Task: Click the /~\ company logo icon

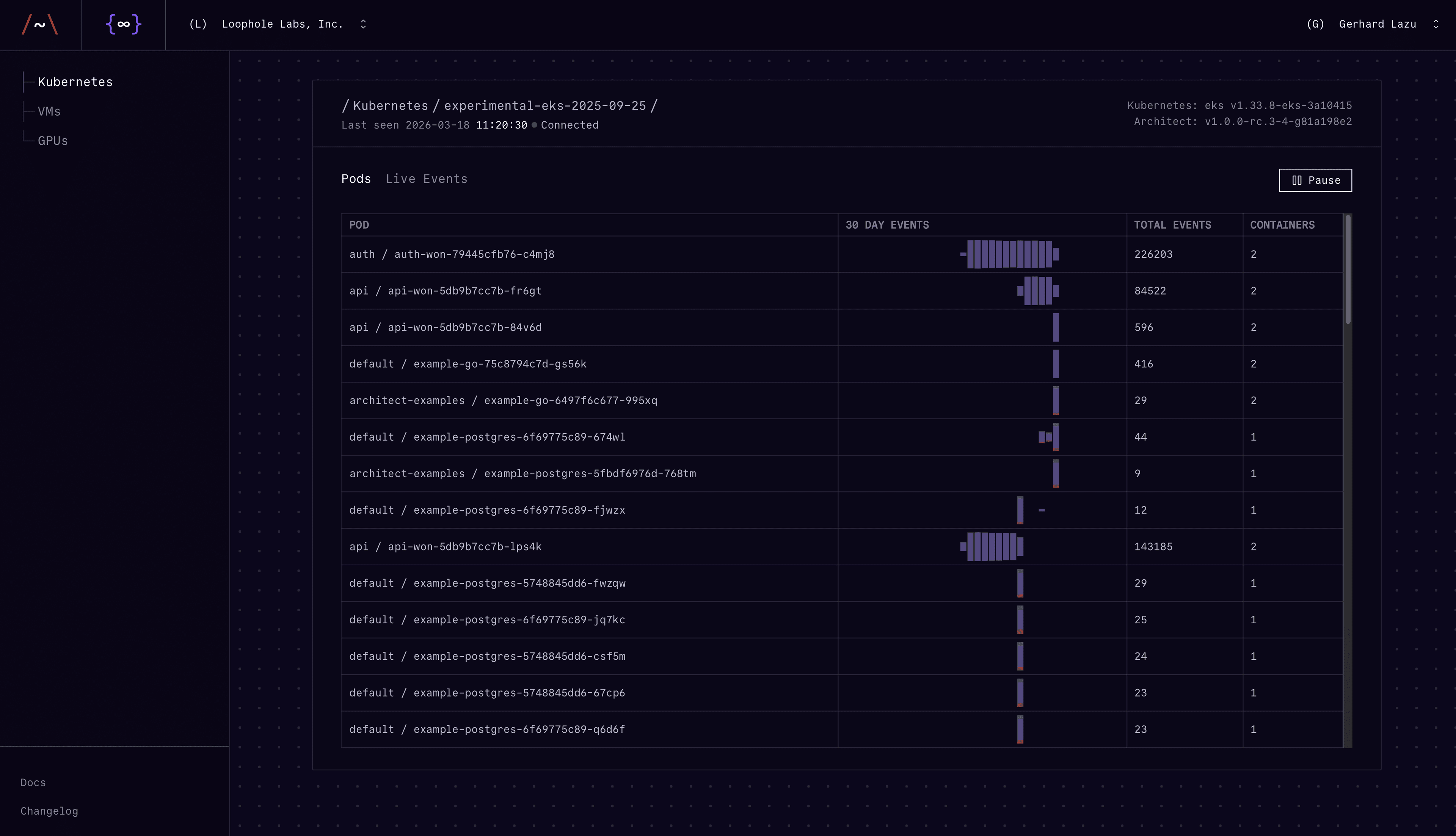Action: pyautogui.click(x=40, y=25)
